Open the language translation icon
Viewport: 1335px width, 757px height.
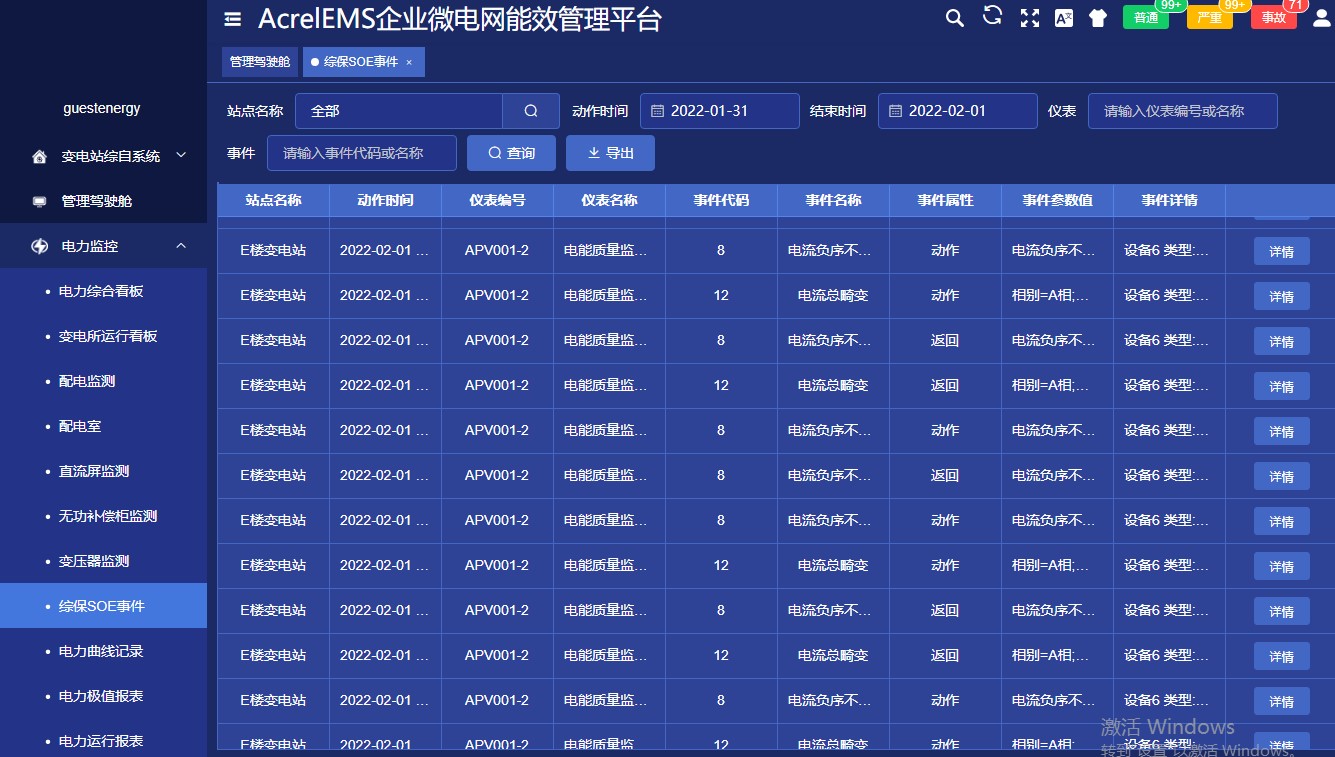click(1064, 18)
